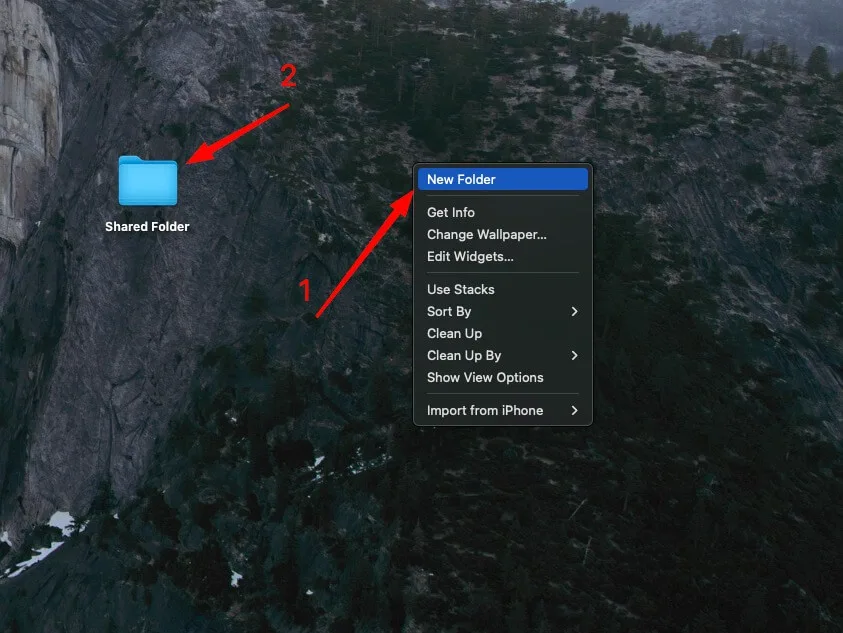Select the Shared Folder icon on desktop

[148, 181]
